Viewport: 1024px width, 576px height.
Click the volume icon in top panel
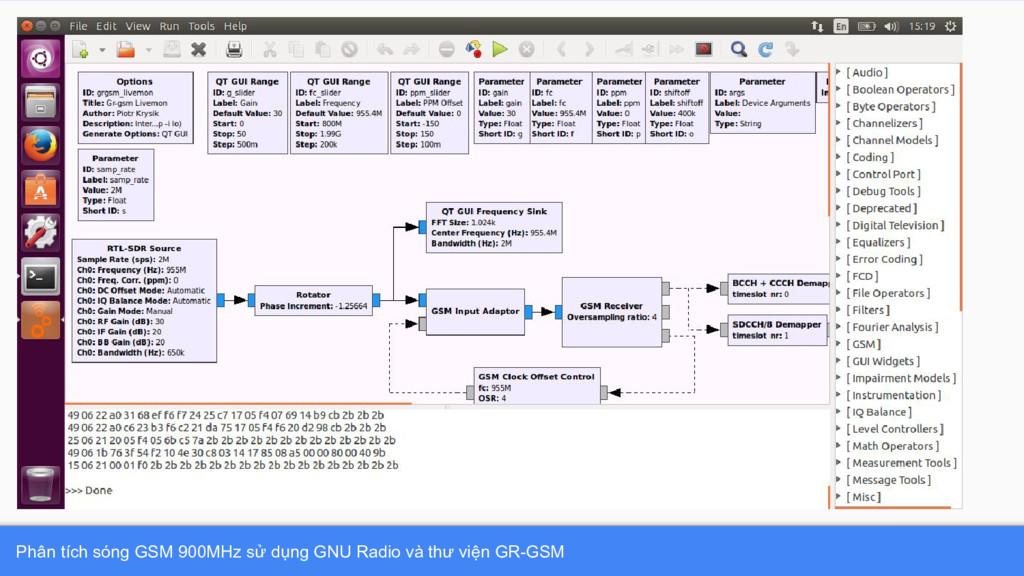[891, 26]
